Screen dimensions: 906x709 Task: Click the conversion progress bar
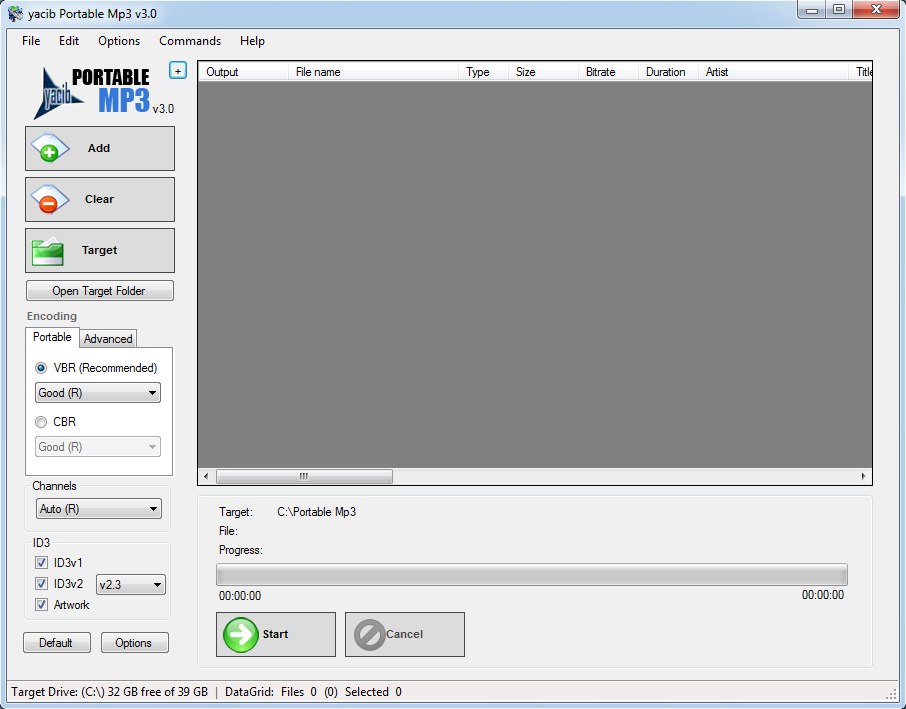tap(532, 575)
